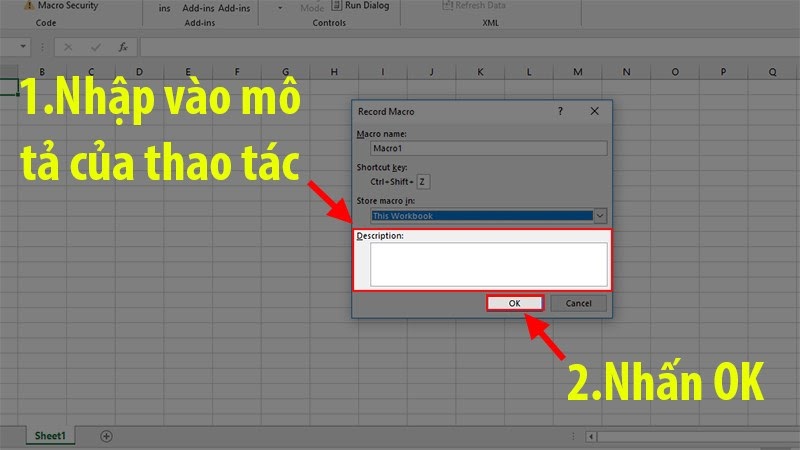Click Refresh Data in XML group

click(x=474, y=6)
